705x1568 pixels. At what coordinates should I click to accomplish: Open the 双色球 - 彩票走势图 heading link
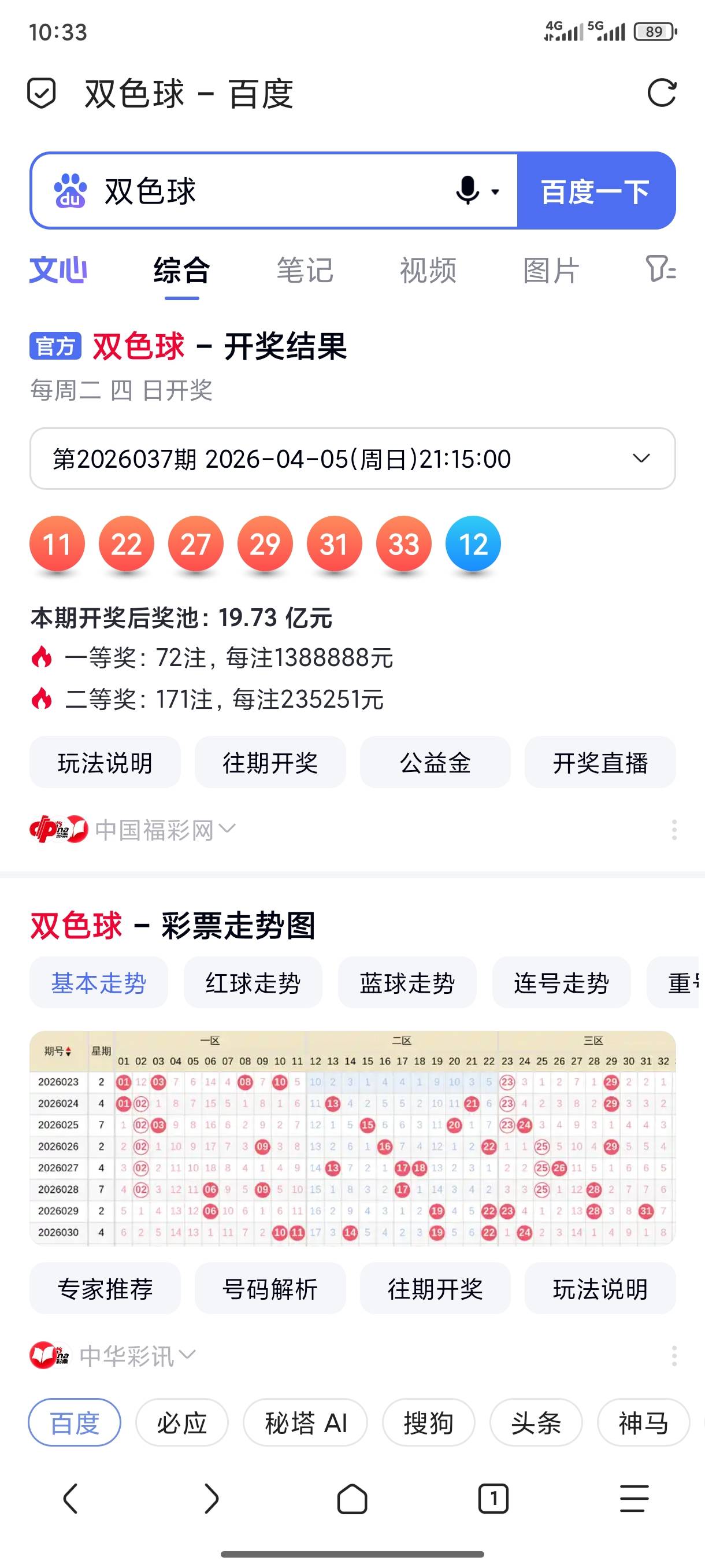coord(173,926)
